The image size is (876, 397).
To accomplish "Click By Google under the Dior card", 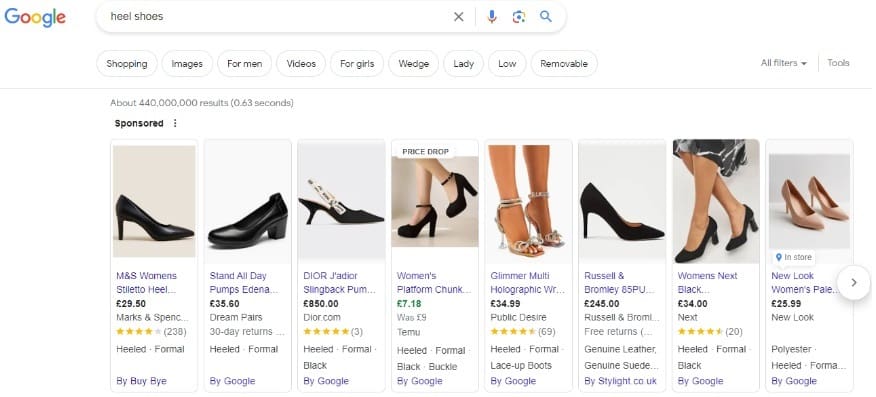I will coord(326,381).
